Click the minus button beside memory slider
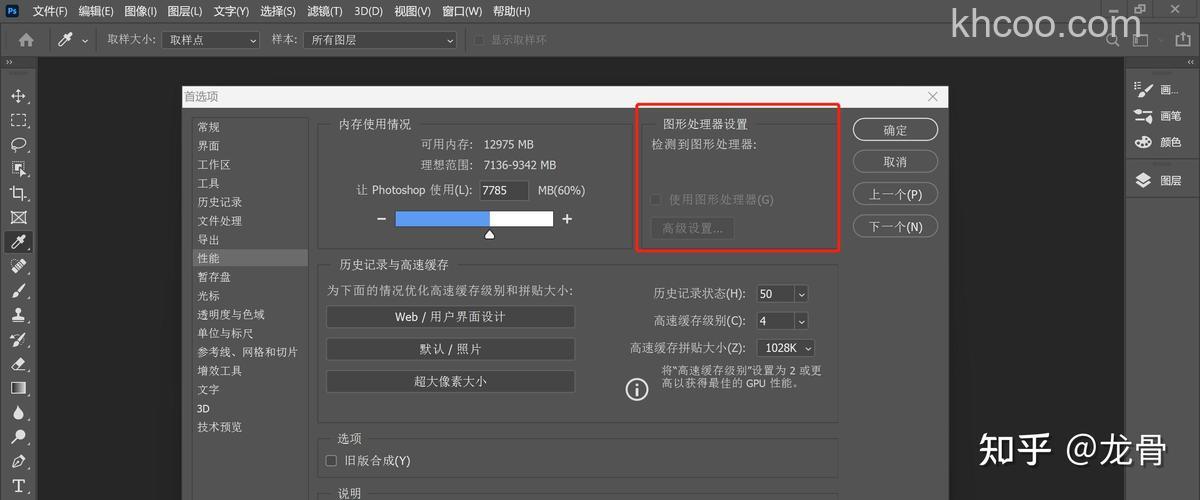The height and width of the screenshot is (500, 1200). click(x=381, y=219)
